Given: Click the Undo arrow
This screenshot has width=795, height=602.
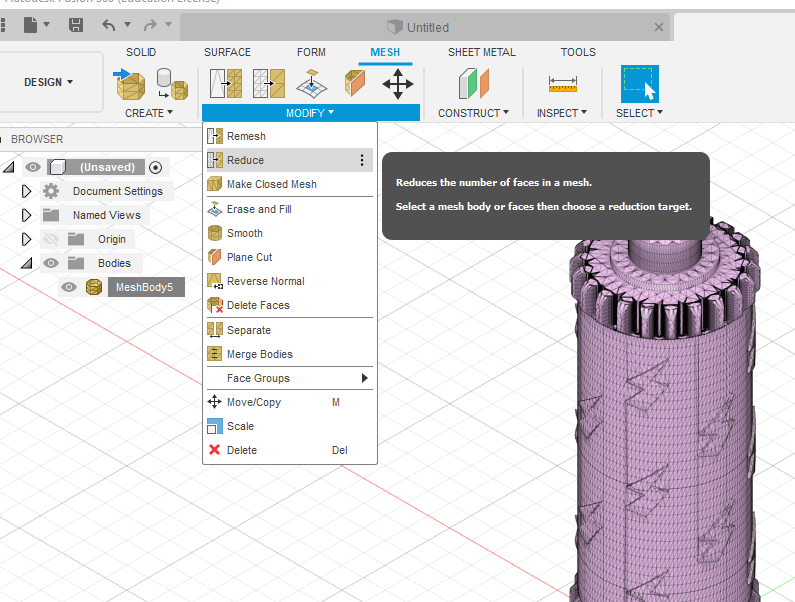Looking at the screenshot, I should tap(109, 25).
